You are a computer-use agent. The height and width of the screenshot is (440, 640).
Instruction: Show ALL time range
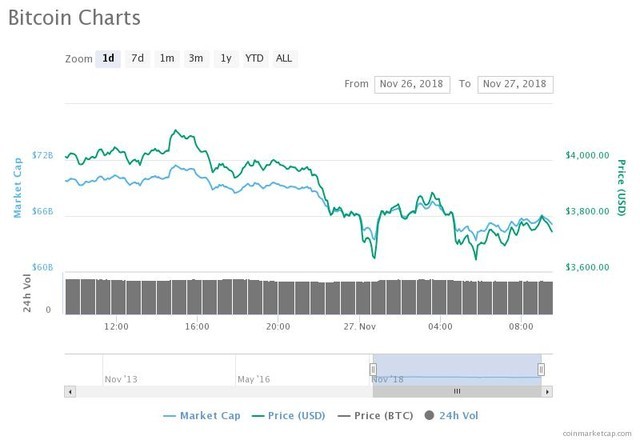click(x=284, y=58)
